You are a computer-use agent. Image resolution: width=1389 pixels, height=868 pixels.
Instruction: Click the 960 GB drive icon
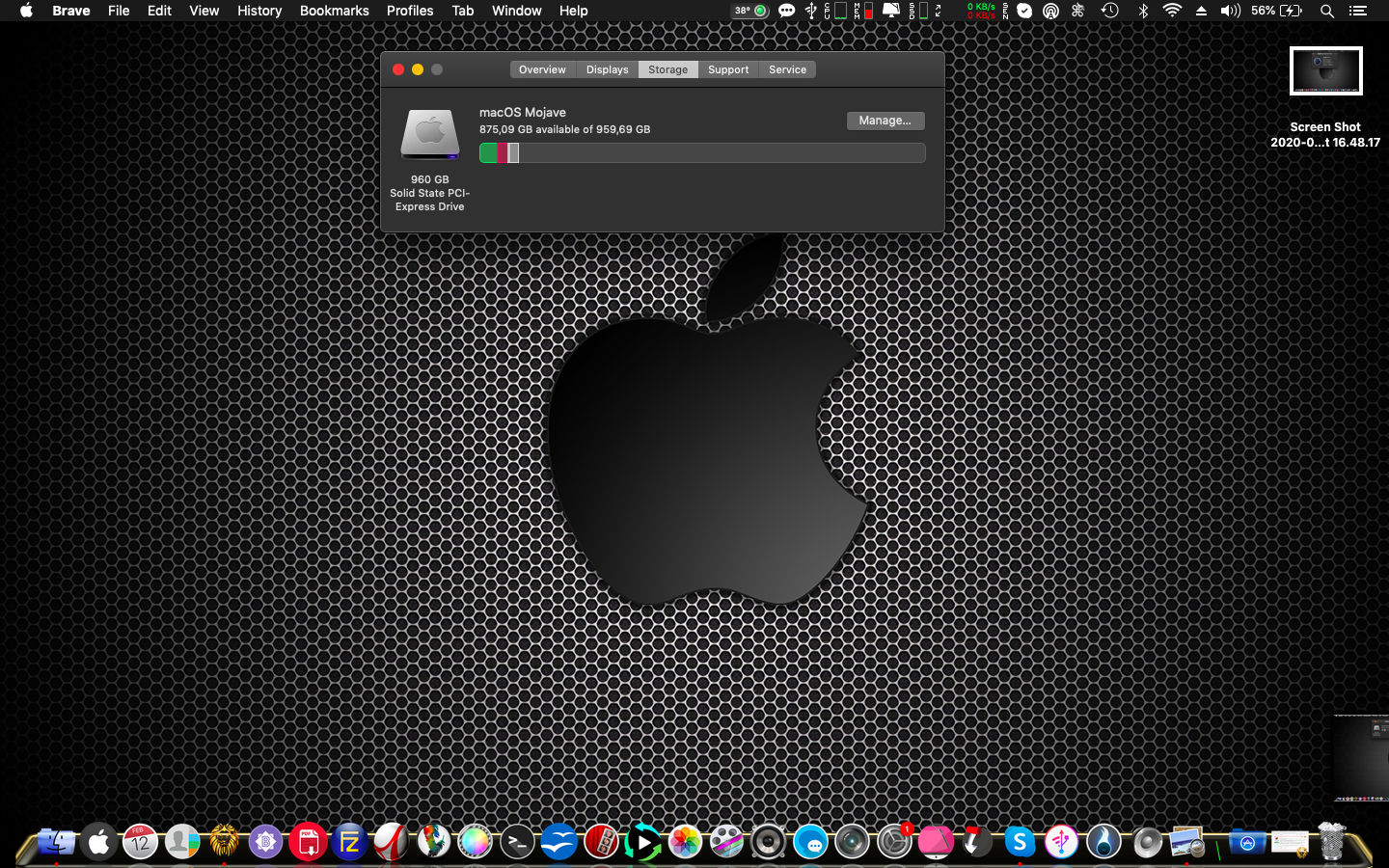430,134
